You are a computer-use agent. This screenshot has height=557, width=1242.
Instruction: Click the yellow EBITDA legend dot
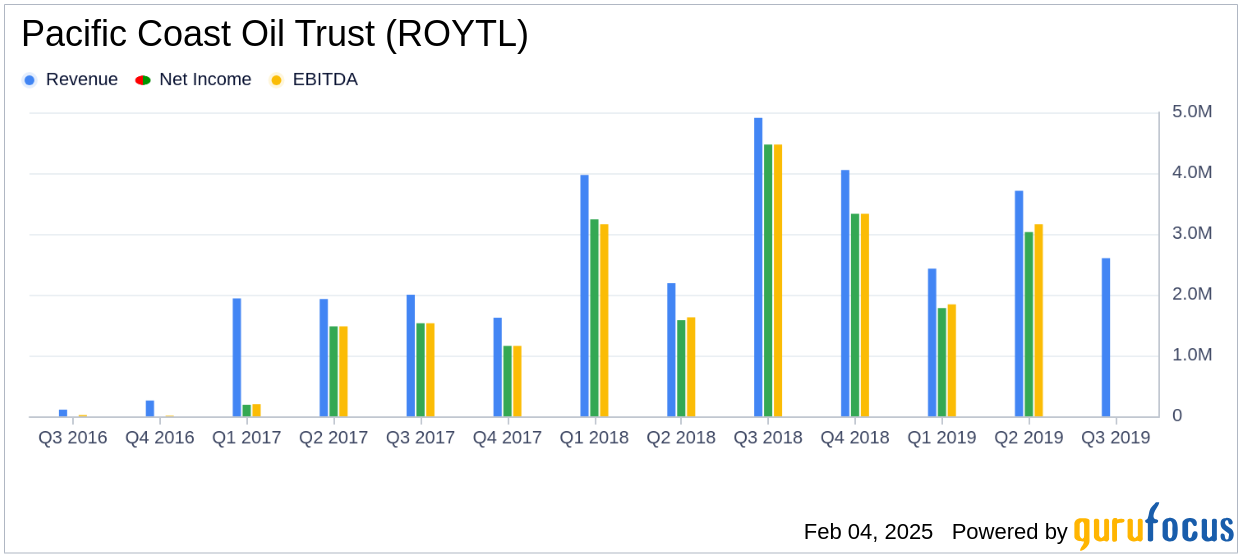click(x=277, y=80)
